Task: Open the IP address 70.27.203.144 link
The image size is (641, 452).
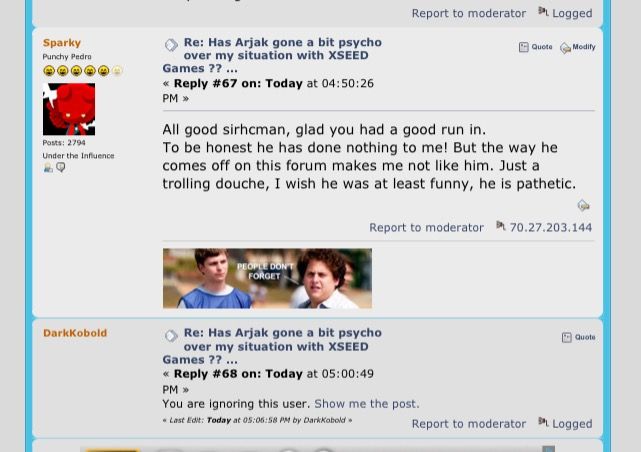Action: pos(551,228)
